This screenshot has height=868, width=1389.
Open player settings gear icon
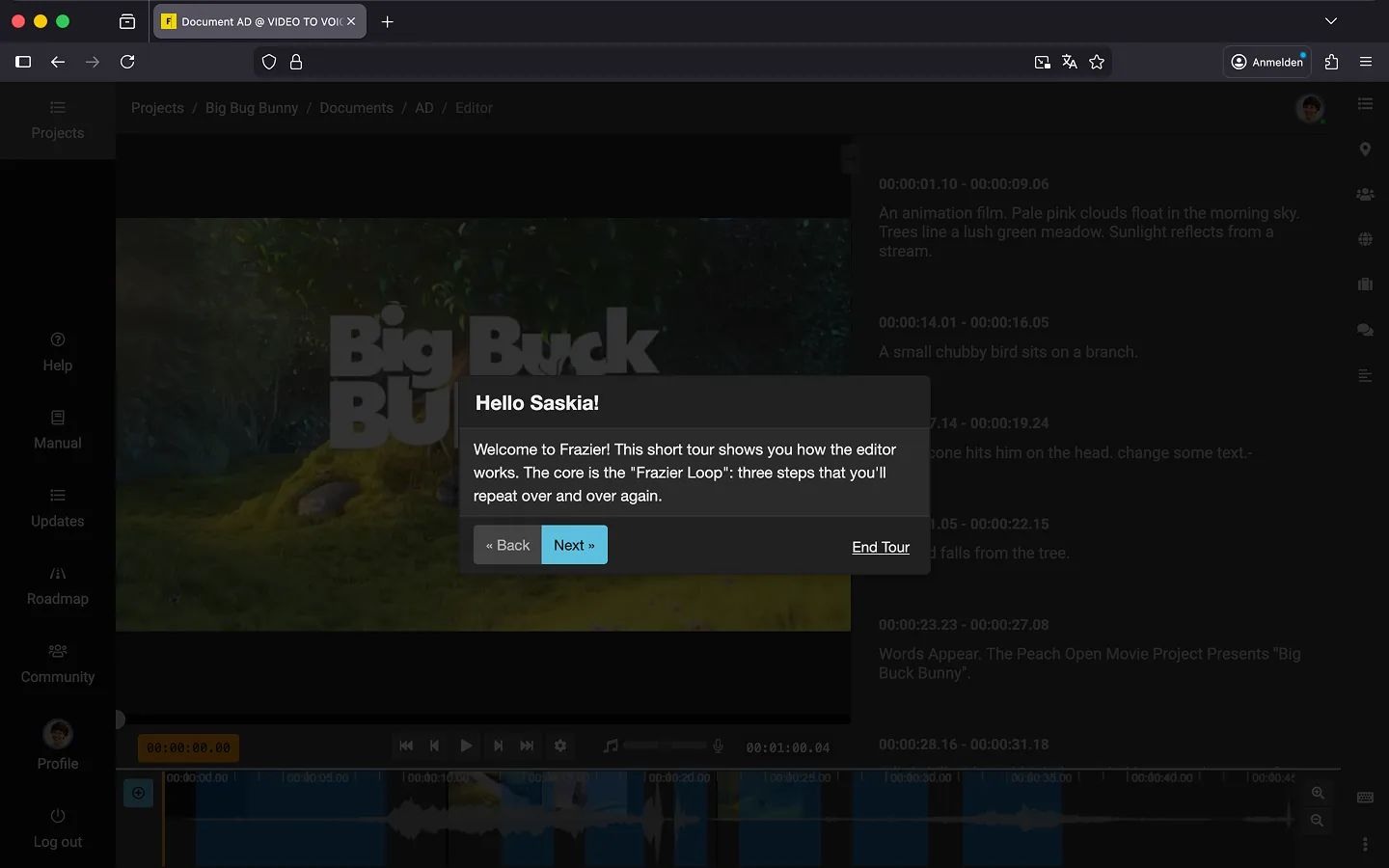560,746
